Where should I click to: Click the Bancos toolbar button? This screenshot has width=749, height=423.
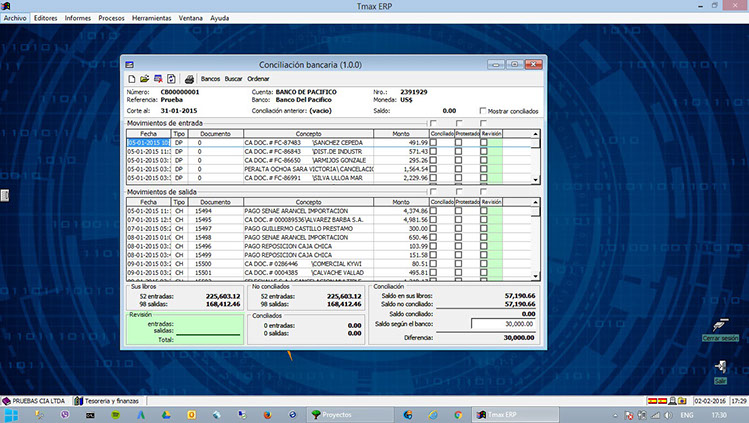click(x=210, y=78)
